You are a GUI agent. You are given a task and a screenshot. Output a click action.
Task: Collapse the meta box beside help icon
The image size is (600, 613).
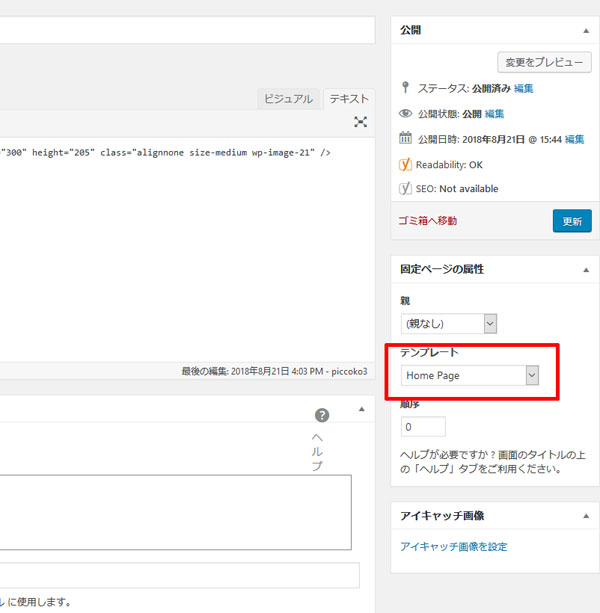(362, 409)
